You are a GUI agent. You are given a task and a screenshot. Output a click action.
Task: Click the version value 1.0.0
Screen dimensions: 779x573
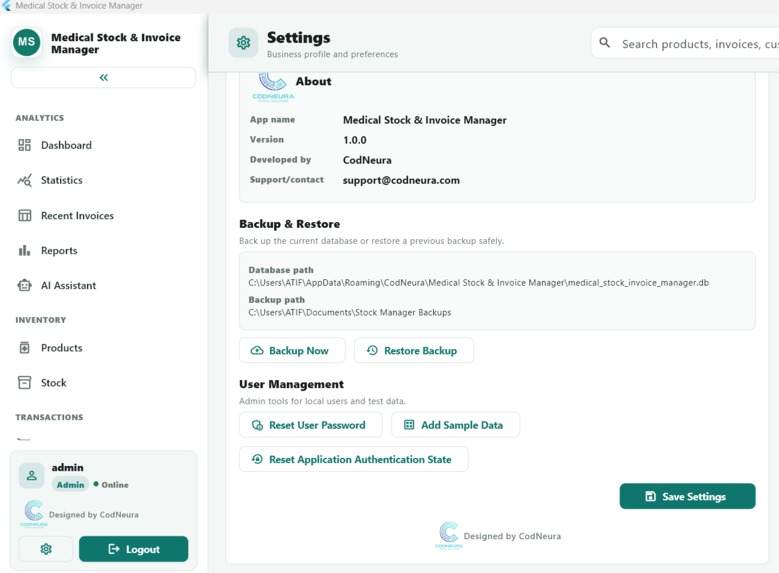[x=355, y=140]
